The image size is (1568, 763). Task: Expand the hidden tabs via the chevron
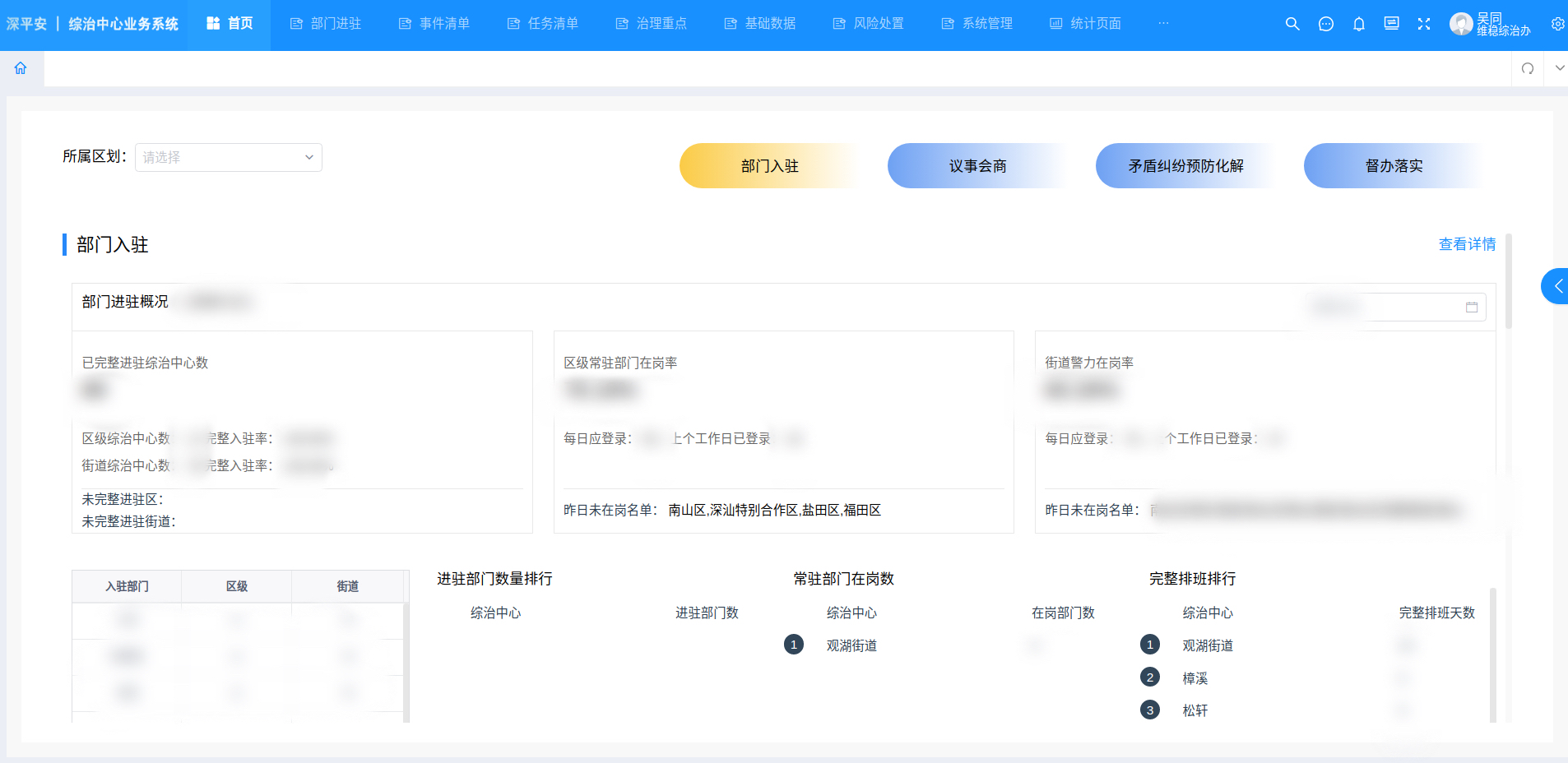[1561, 68]
